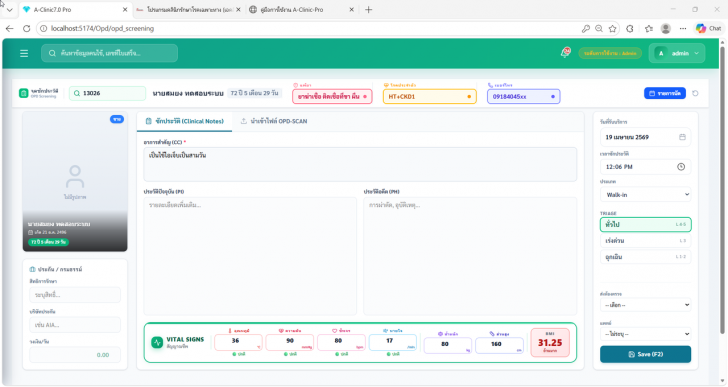
Task: Open a new browser tab with plus icon
Action: point(369,9)
